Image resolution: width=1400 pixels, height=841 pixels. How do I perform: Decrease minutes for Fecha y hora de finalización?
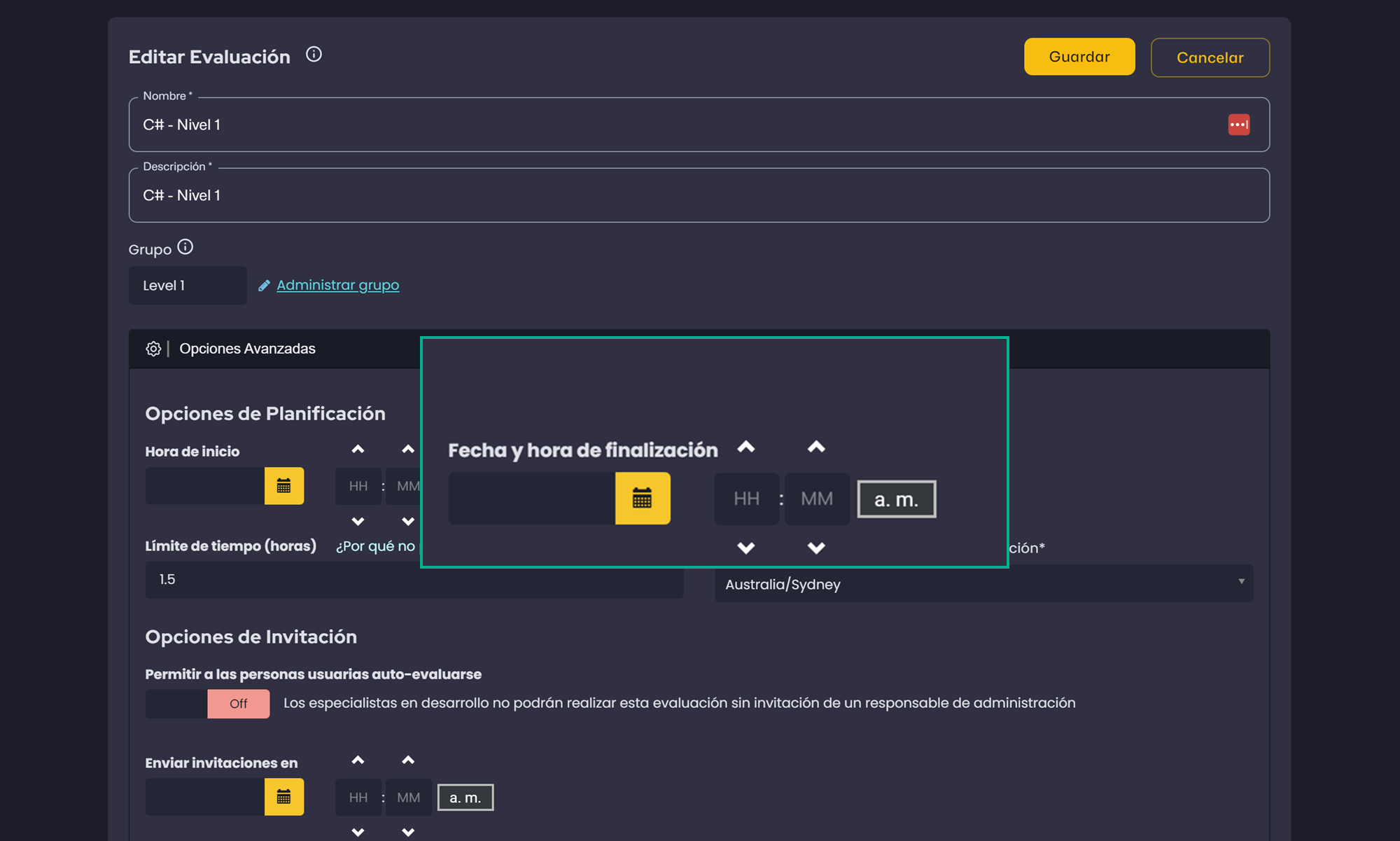(x=816, y=548)
